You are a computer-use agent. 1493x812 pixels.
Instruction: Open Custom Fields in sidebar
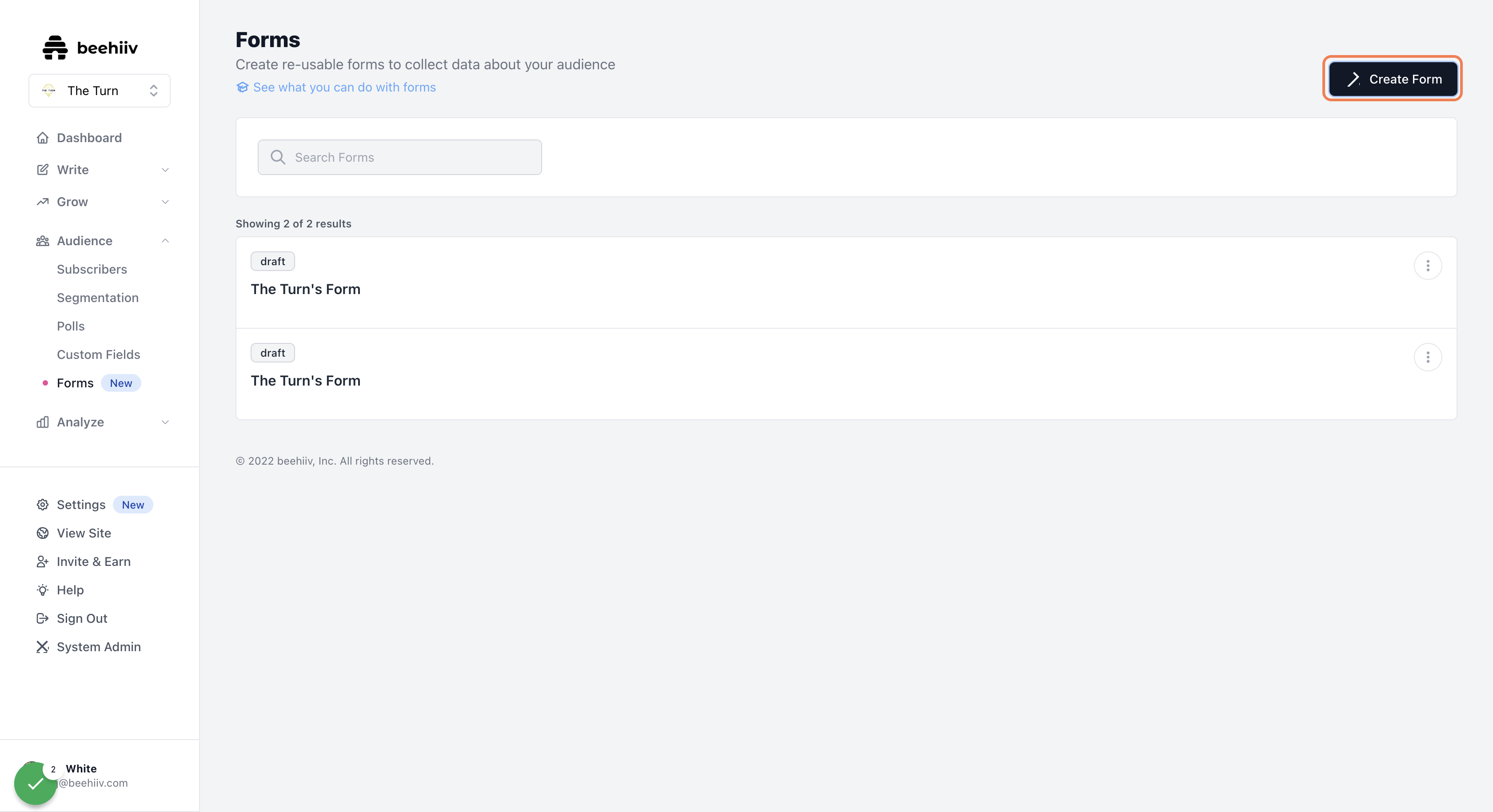pyautogui.click(x=99, y=355)
